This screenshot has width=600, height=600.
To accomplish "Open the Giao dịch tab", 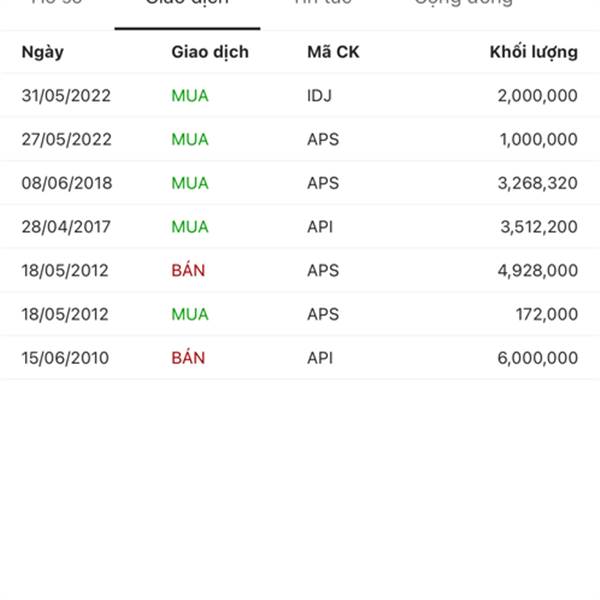I will (187, 2).
